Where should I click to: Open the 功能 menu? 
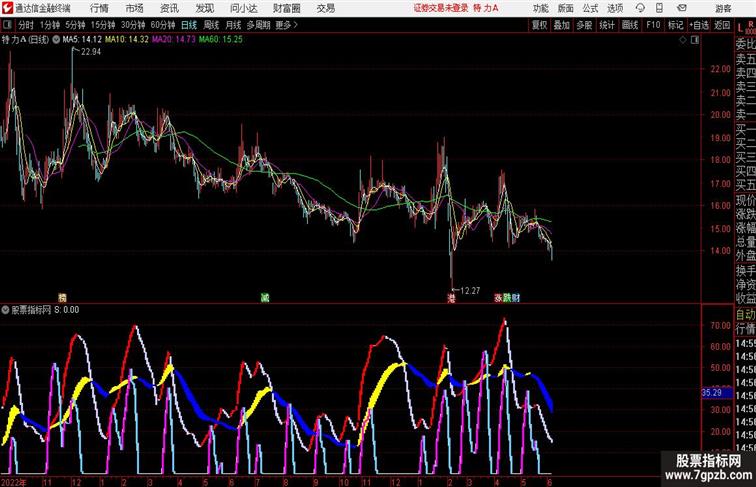(541, 8)
